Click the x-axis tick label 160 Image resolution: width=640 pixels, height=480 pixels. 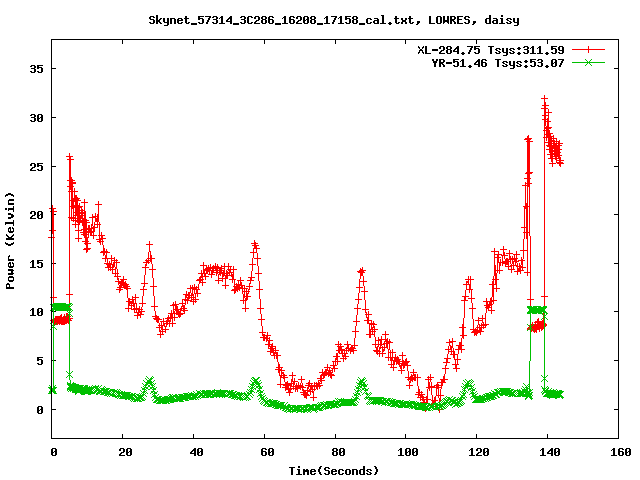tap(621, 452)
